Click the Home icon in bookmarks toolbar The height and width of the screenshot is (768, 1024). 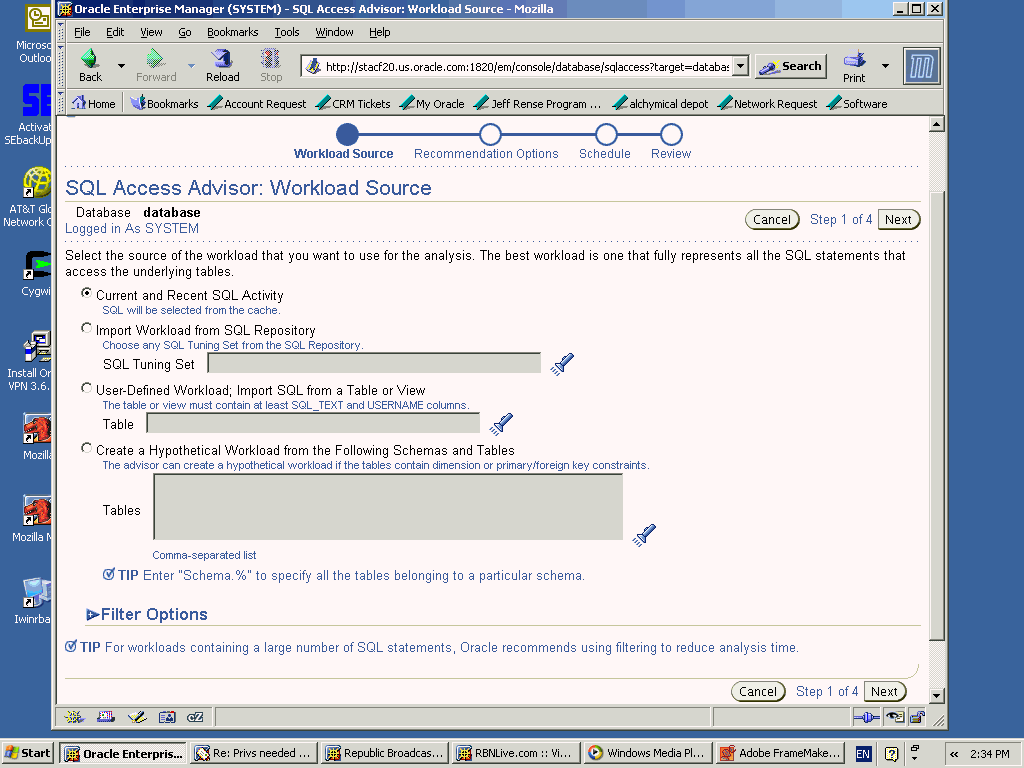pos(78,103)
